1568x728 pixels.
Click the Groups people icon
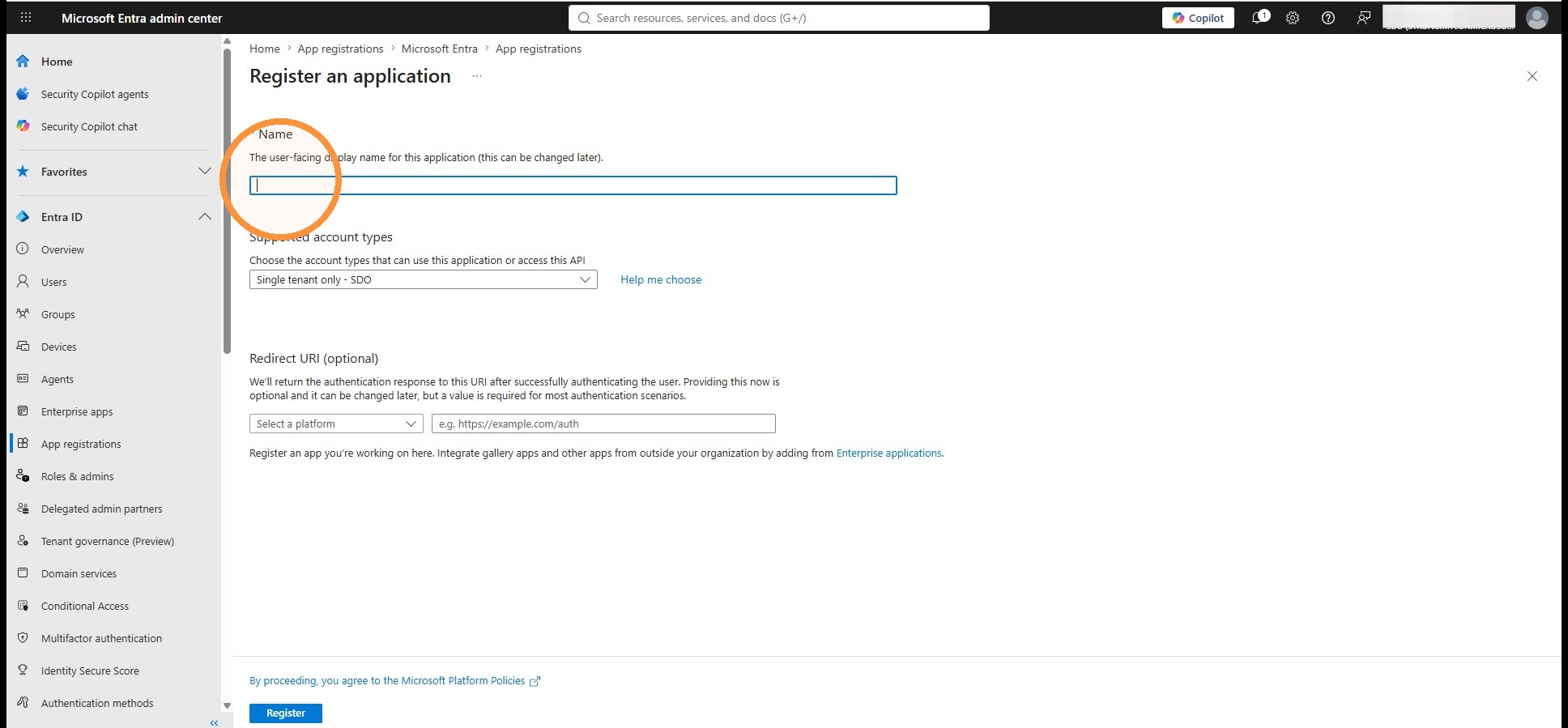coord(23,314)
